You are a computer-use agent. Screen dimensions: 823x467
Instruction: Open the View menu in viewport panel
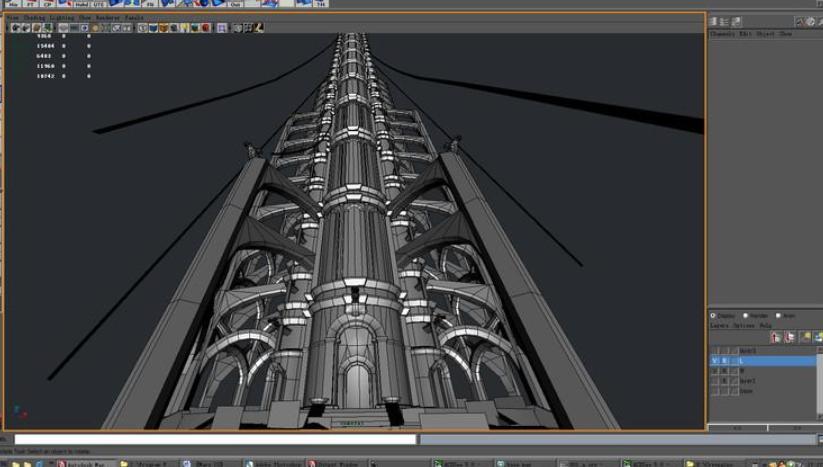(x=12, y=18)
